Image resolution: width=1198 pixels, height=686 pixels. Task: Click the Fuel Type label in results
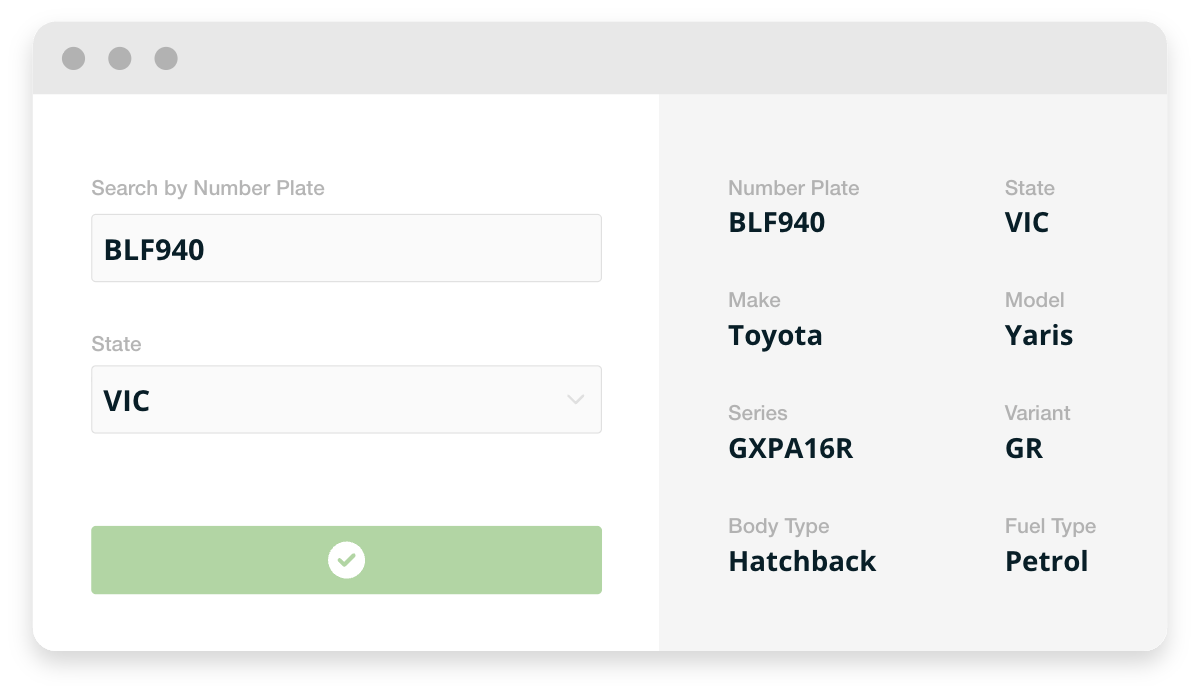[x=1050, y=526]
